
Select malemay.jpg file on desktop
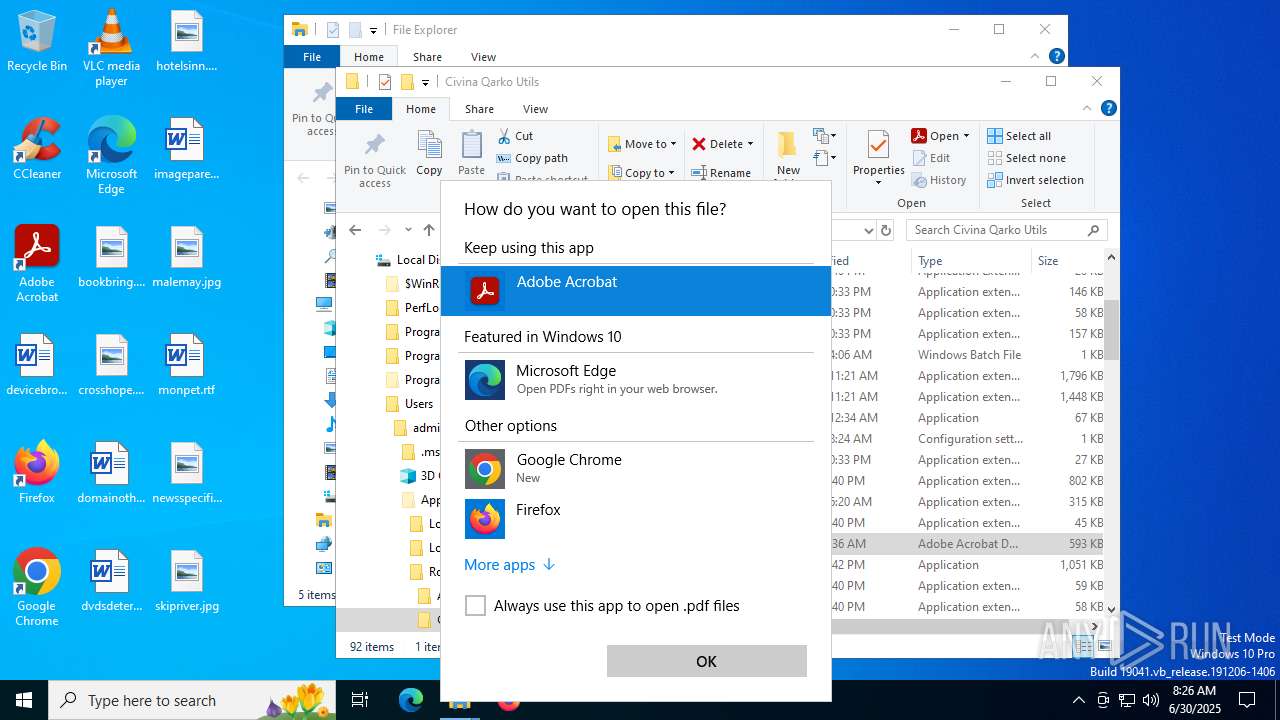[x=187, y=258]
